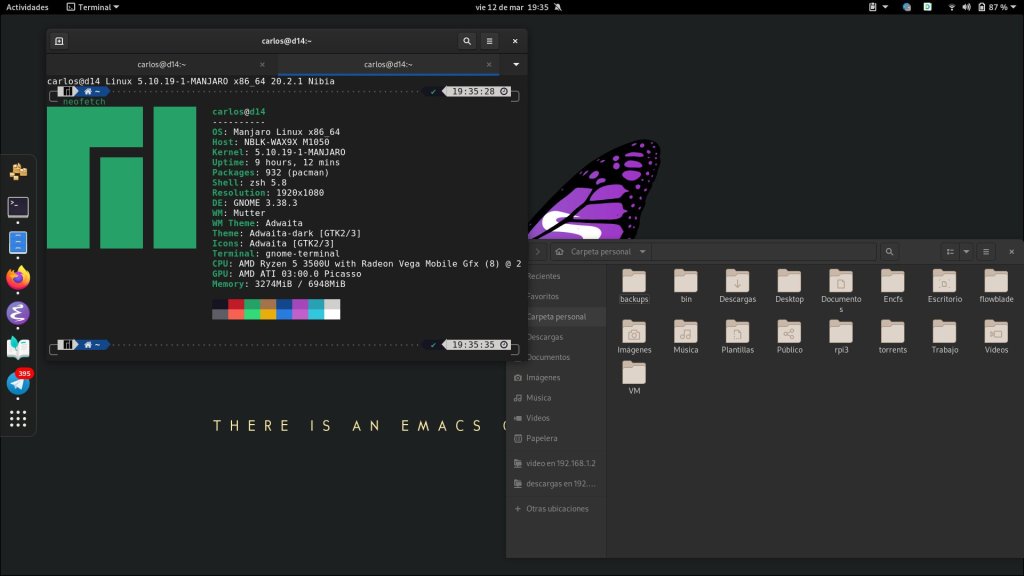This screenshot has width=1024, height=576.
Task: Select Papelera in the sidebar
Action: tap(541, 438)
